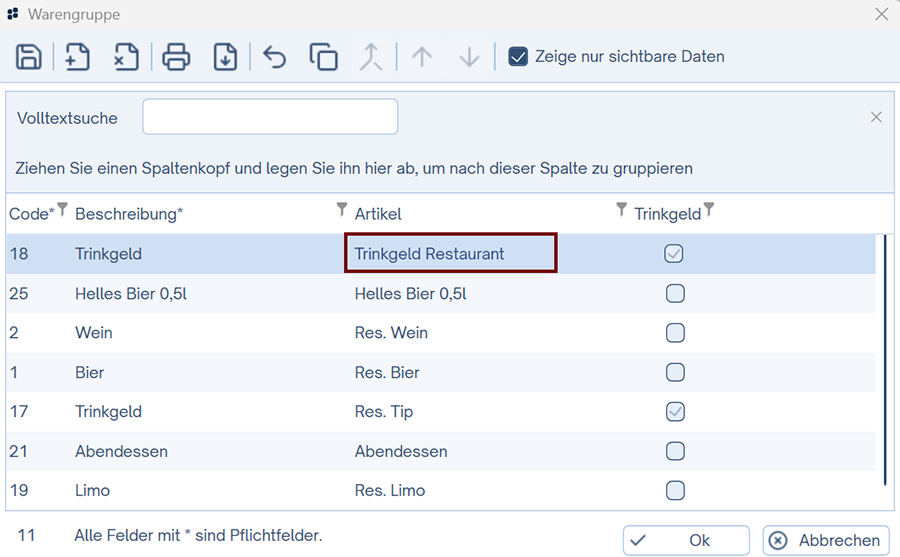This screenshot has width=900, height=557.
Task: Click the export download icon
Action: click(225, 57)
